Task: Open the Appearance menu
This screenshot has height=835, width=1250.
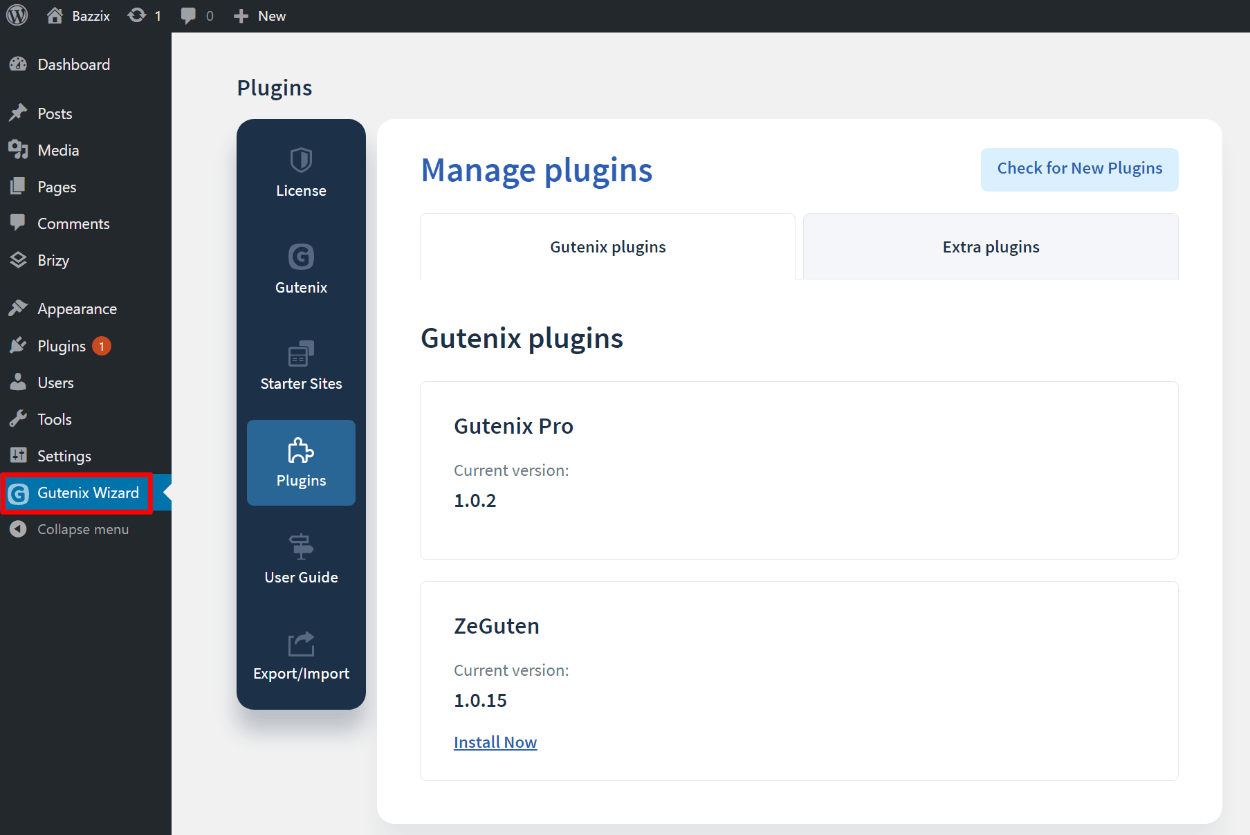Action: 85,309
